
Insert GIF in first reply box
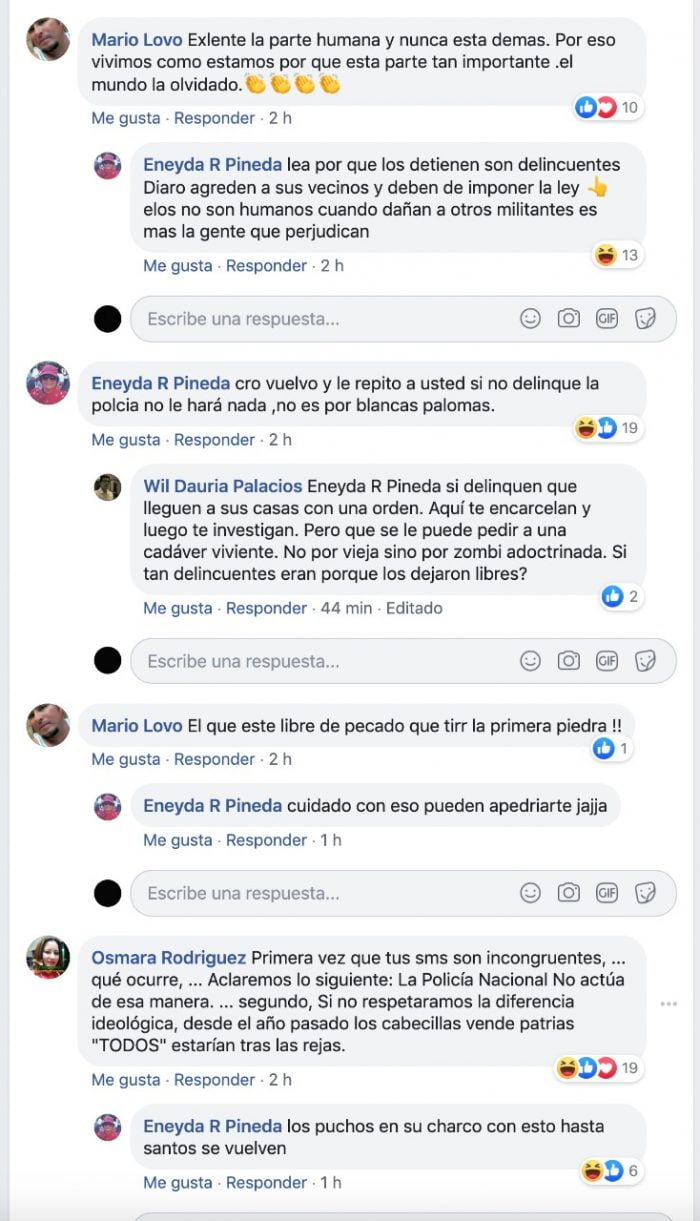(x=607, y=319)
